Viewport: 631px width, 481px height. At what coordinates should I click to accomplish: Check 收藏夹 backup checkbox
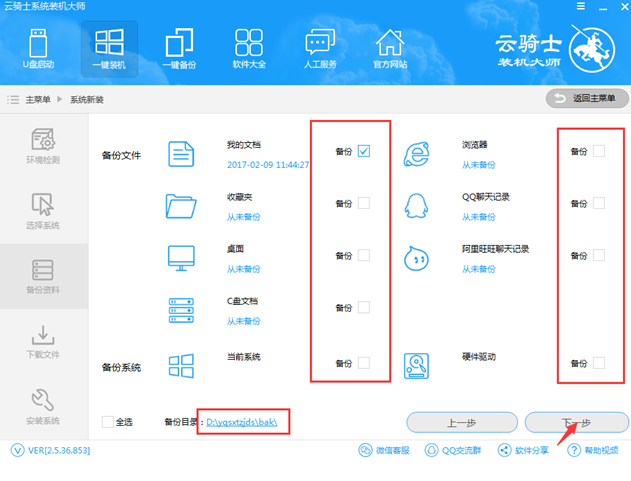(364, 203)
